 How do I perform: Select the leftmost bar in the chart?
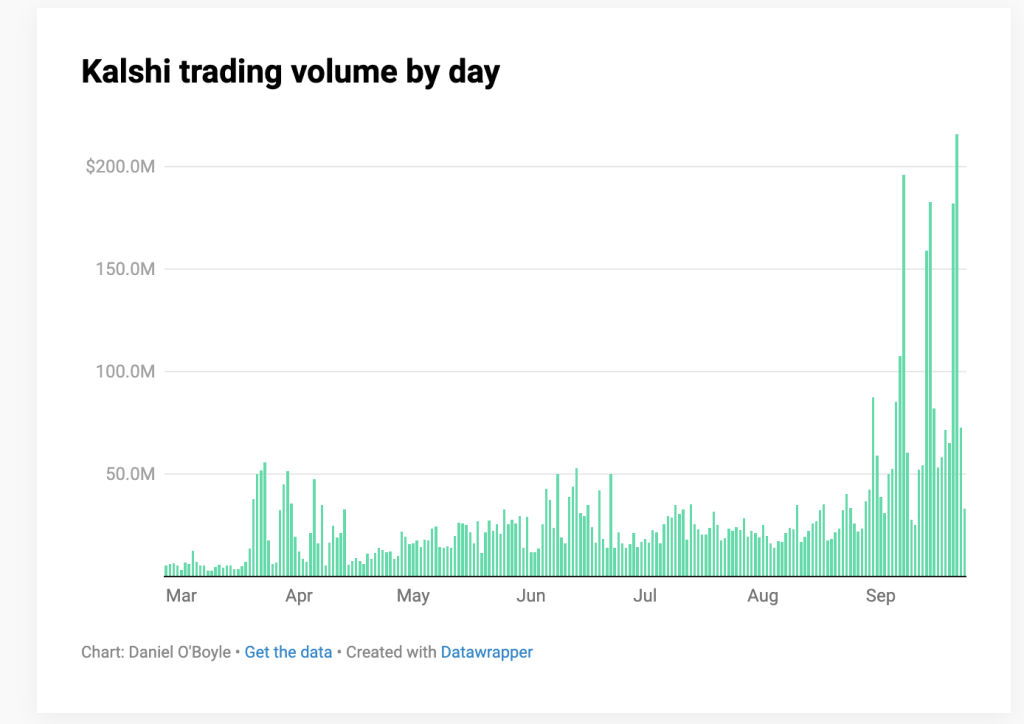(166, 571)
